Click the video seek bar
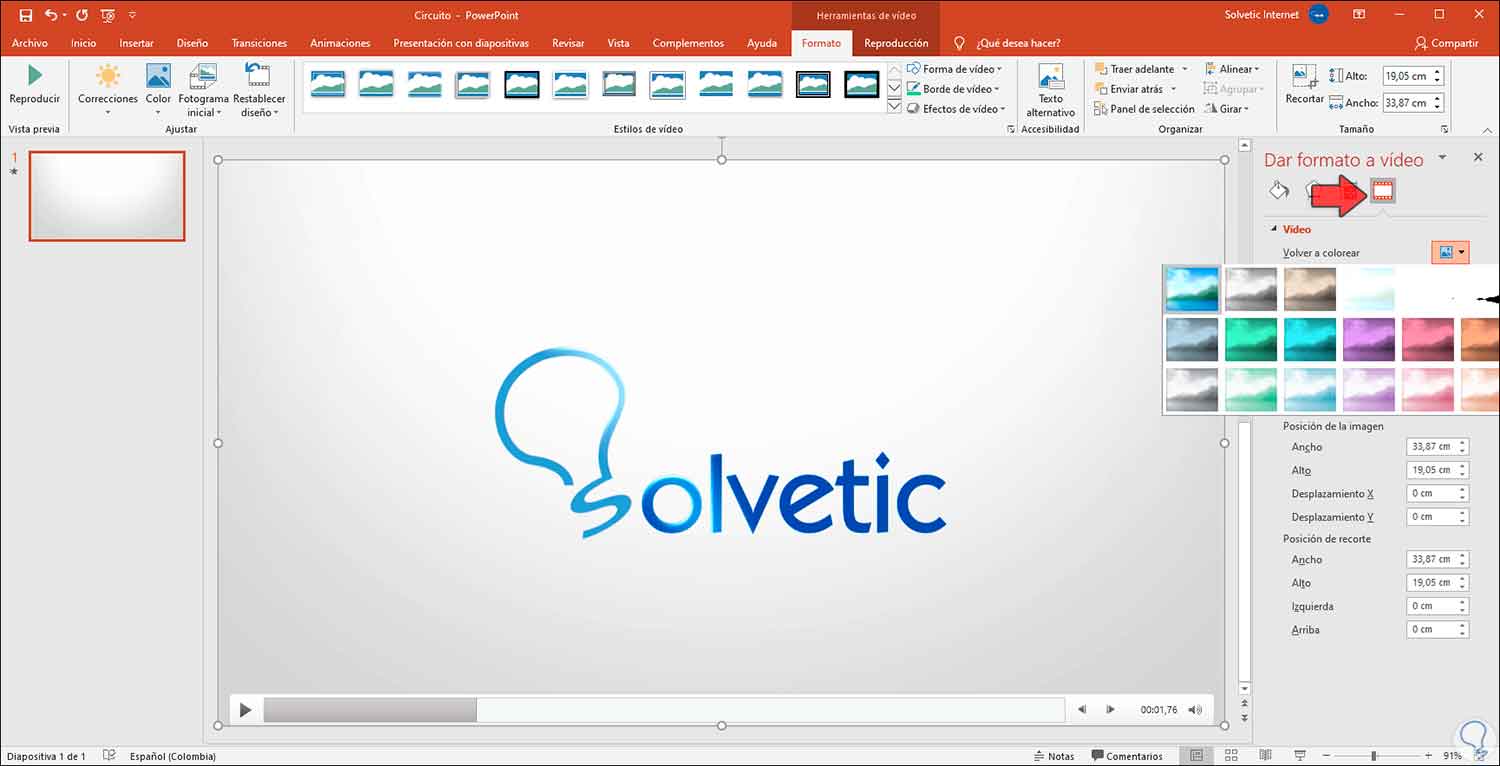 [664, 710]
